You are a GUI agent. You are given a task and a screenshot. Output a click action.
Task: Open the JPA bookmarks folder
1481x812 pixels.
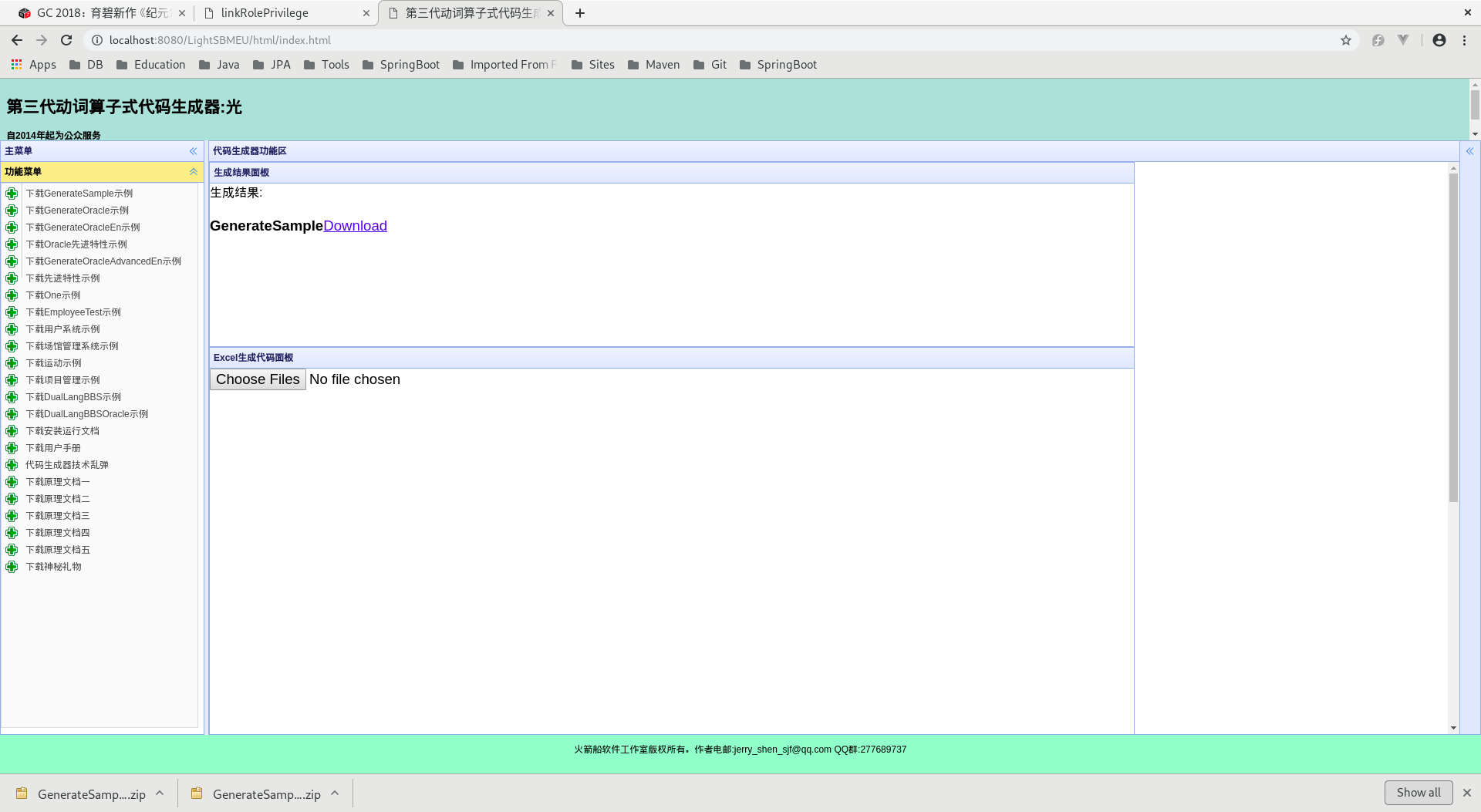(x=272, y=65)
